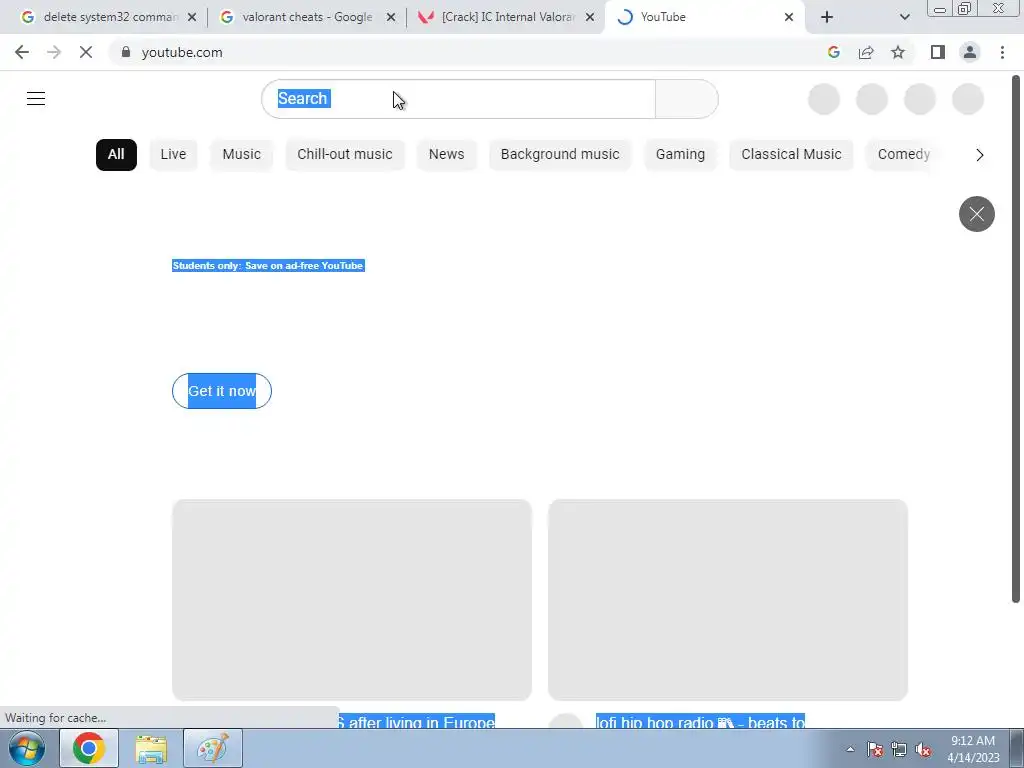Select the Music category chip
This screenshot has height=768, width=1024.
[x=242, y=155]
